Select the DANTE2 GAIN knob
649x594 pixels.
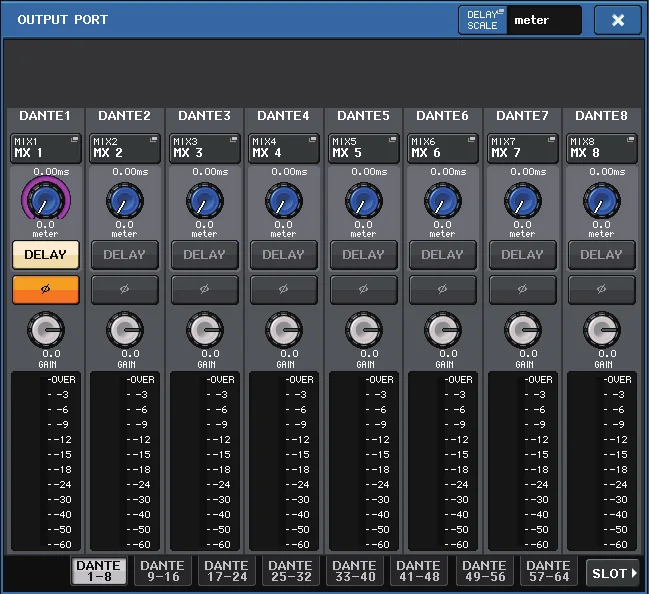[125, 330]
